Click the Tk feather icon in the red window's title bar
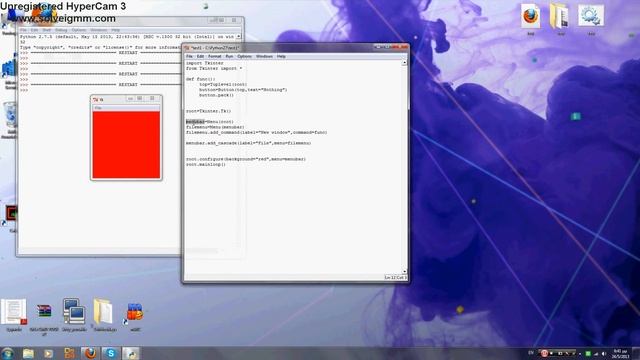This screenshot has height=360, width=640. pyautogui.click(x=96, y=99)
